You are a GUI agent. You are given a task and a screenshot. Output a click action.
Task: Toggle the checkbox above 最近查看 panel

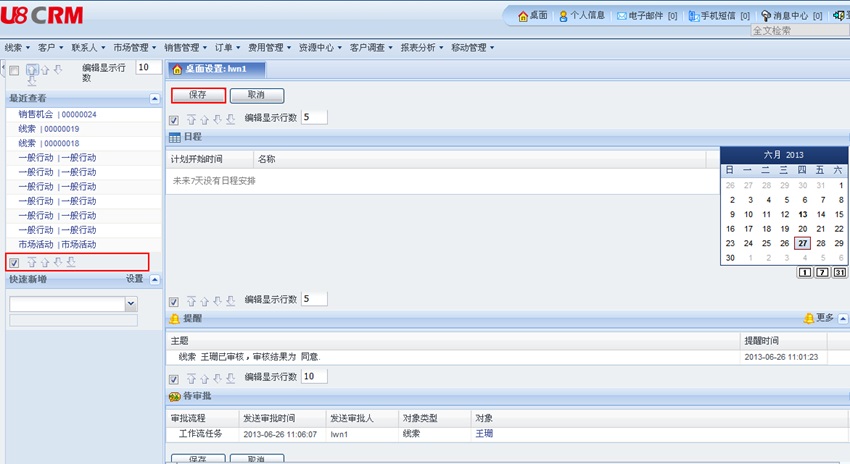pos(14,70)
